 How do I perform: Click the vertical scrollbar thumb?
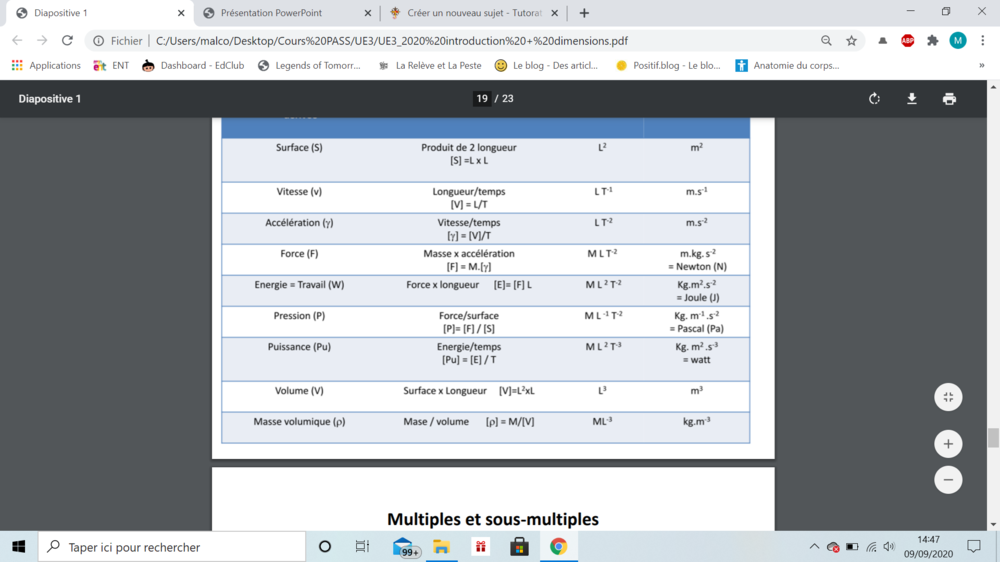click(x=993, y=438)
